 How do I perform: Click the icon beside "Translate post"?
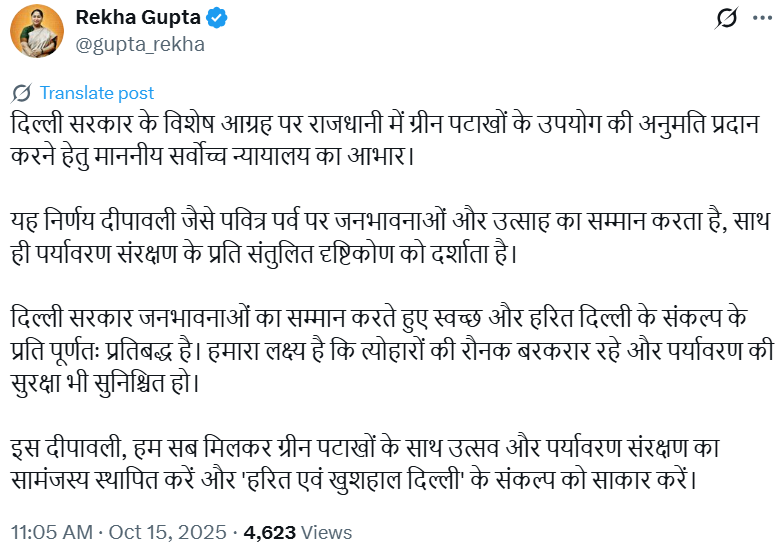[x=21, y=93]
